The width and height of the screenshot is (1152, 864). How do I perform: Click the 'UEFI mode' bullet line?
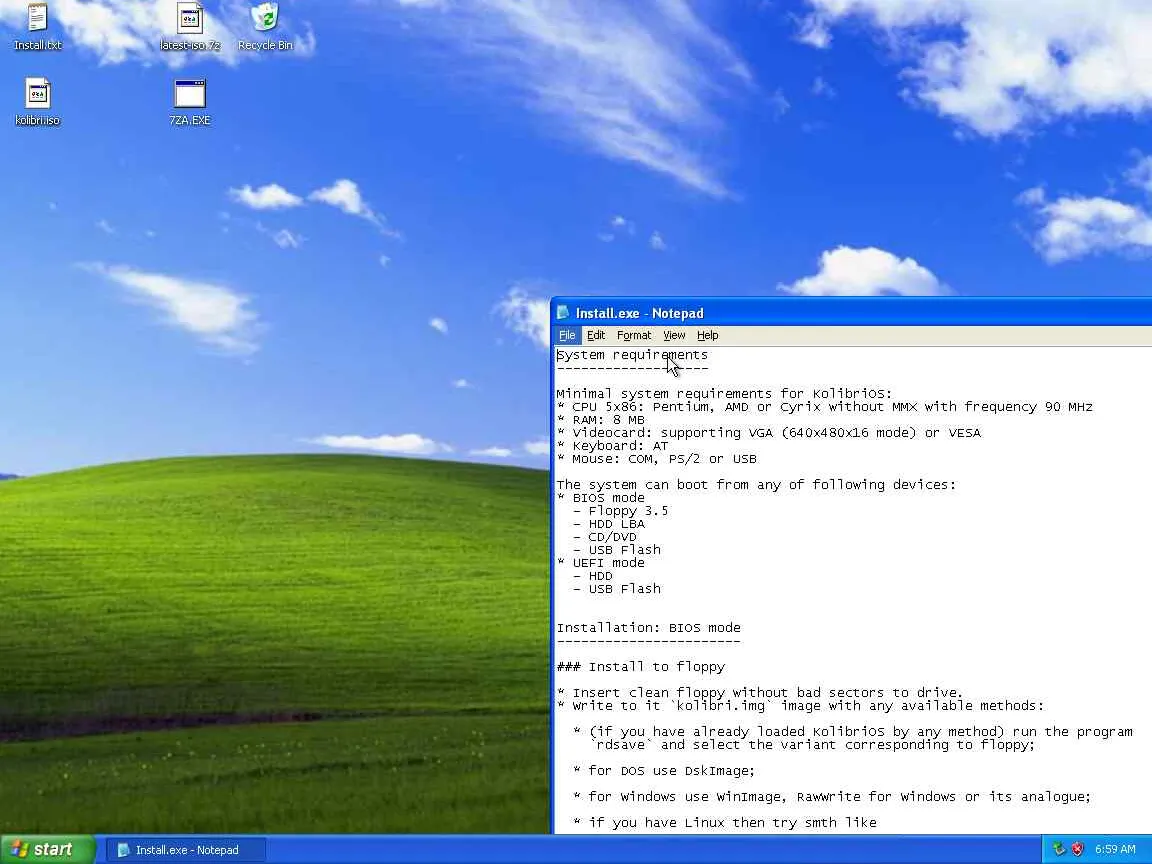[x=600, y=564]
